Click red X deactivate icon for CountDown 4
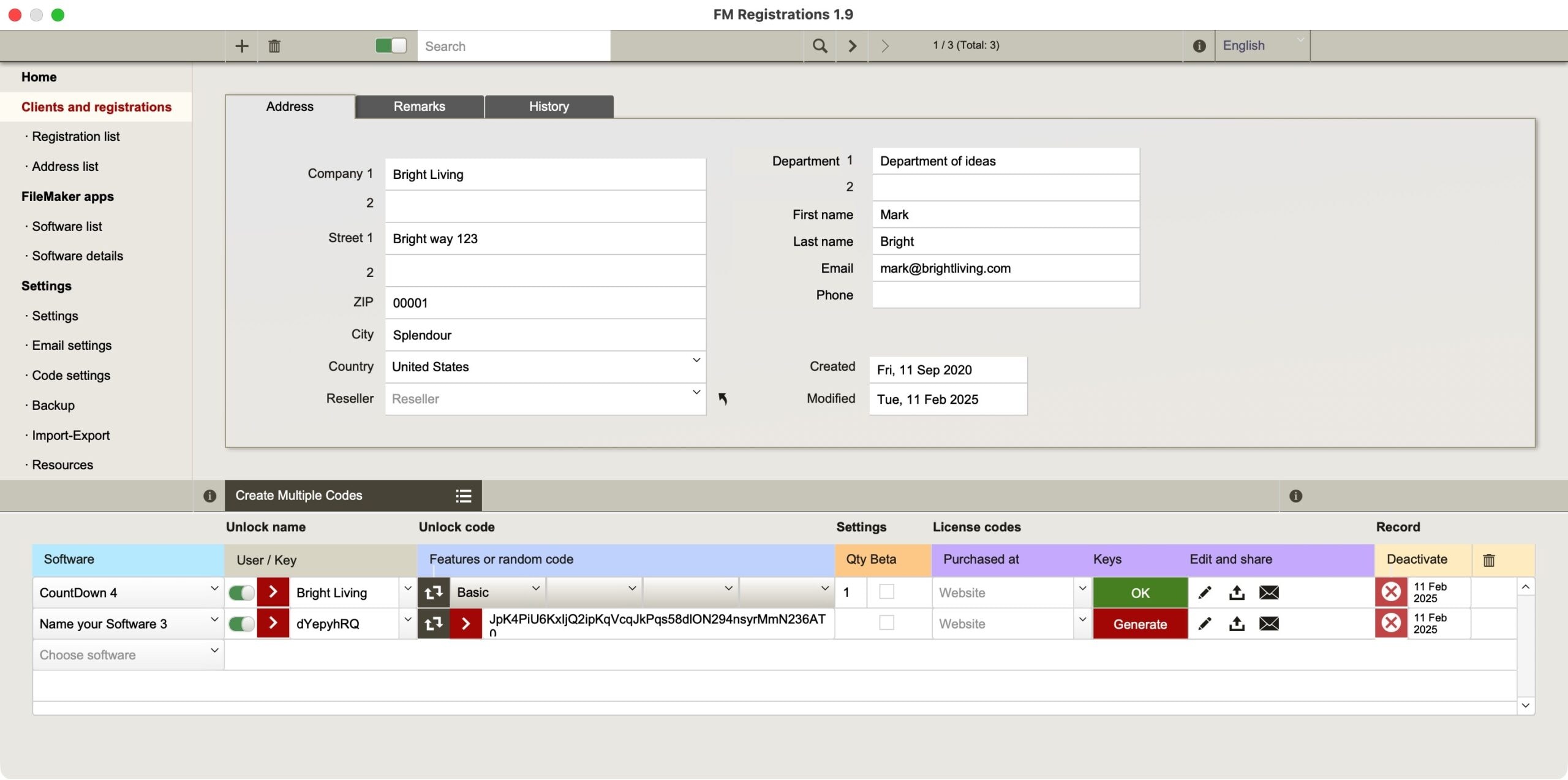This screenshot has width=1568, height=780. (x=1391, y=593)
